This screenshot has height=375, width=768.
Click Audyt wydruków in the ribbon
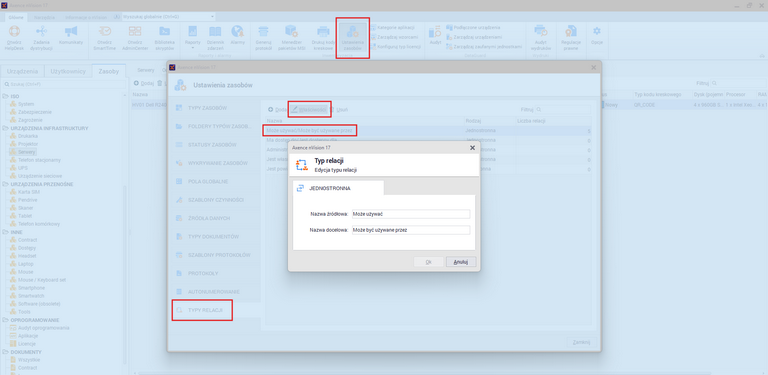point(541,38)
